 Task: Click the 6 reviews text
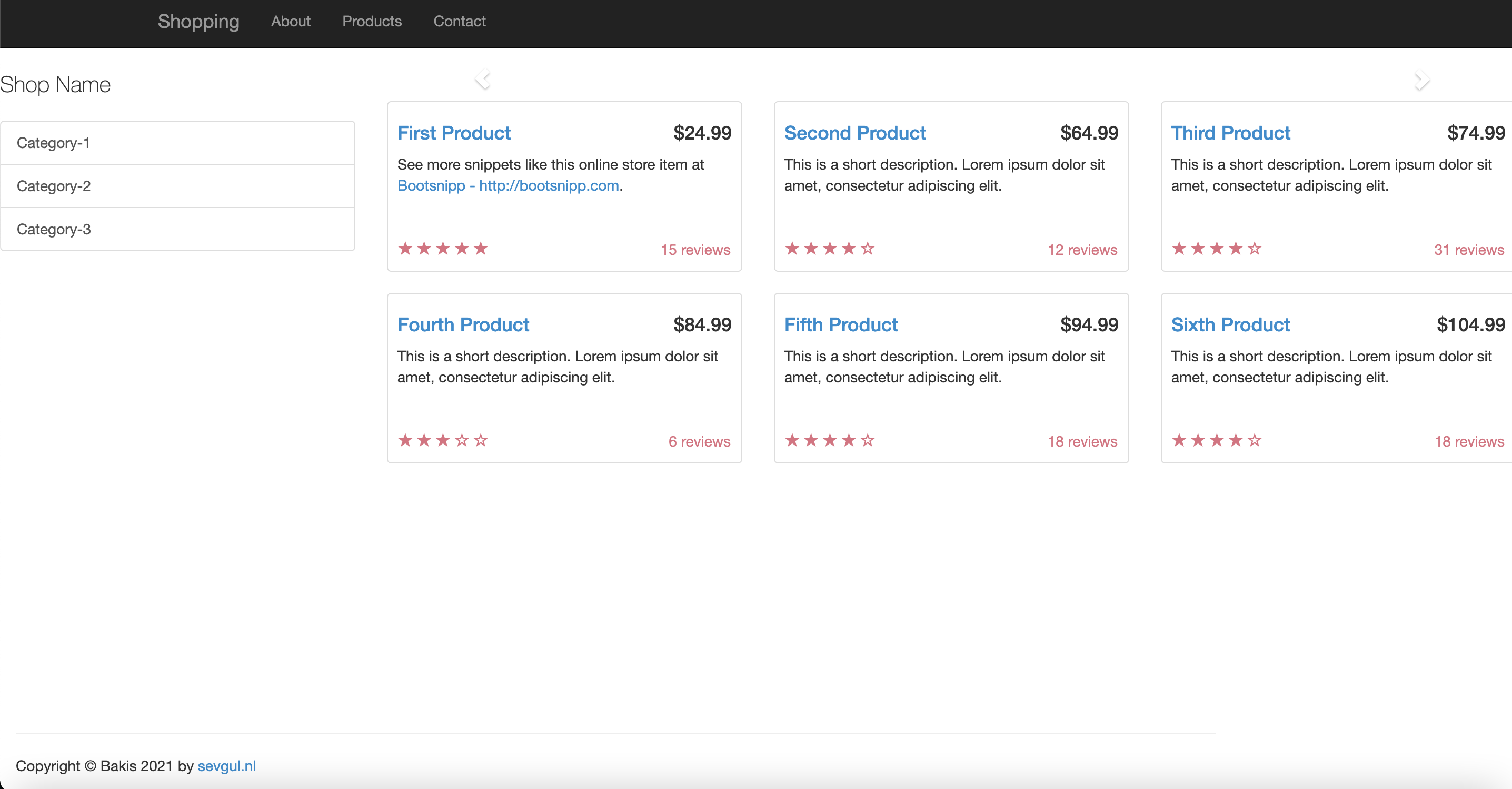699,441
